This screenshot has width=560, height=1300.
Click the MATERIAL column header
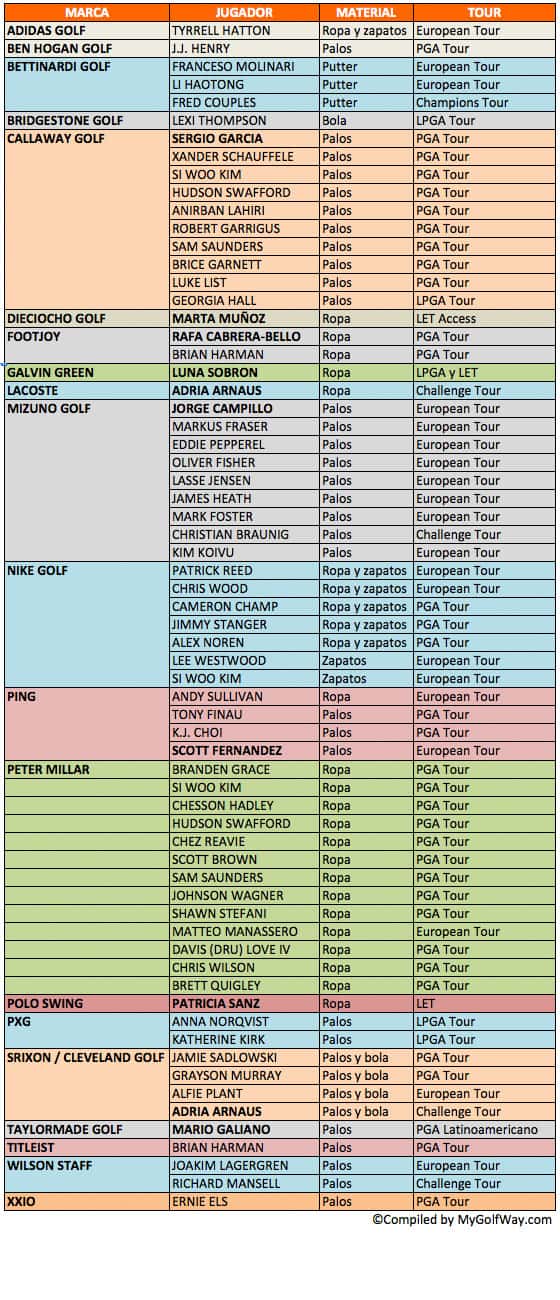click(x=366, y=13)
